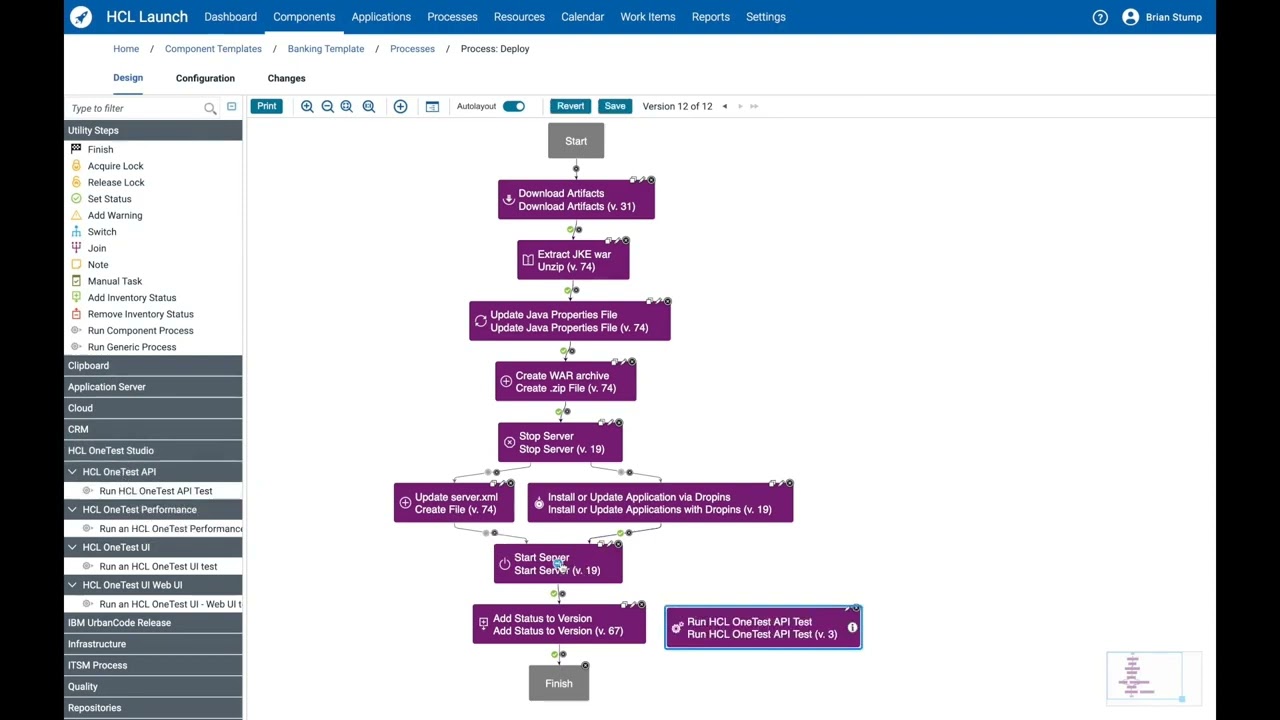Select the Finish node on the canvas
Image resolution: width=1280 pixels, height=720 pixels.
[x=559, y=684]
